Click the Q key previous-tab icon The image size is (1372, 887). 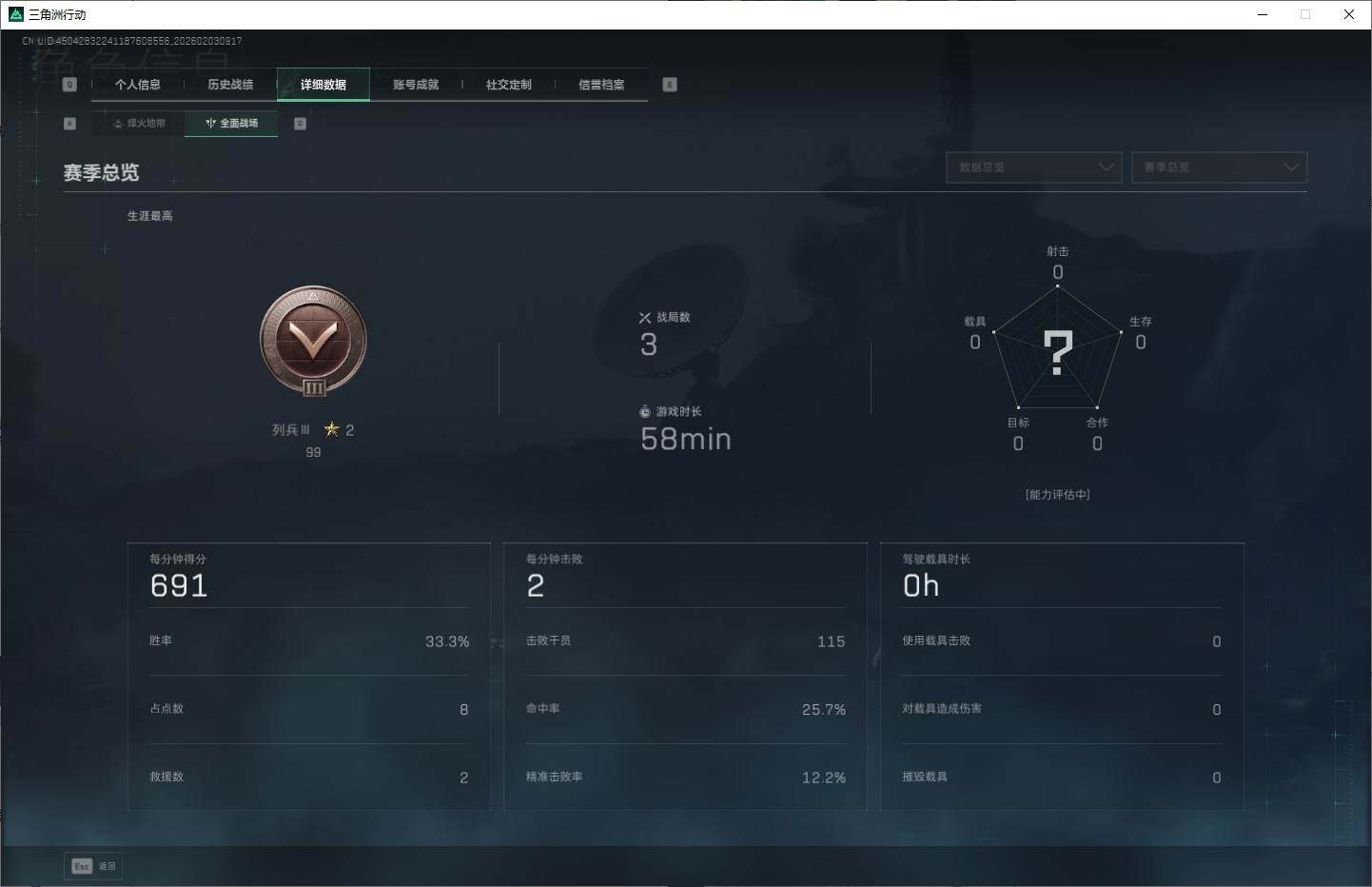69,85
